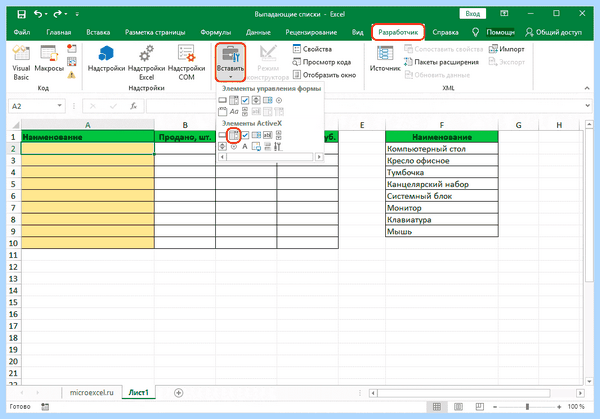Open the Redo history dropdown arrow
Screen dimensions: 600x419
point(66,14)
